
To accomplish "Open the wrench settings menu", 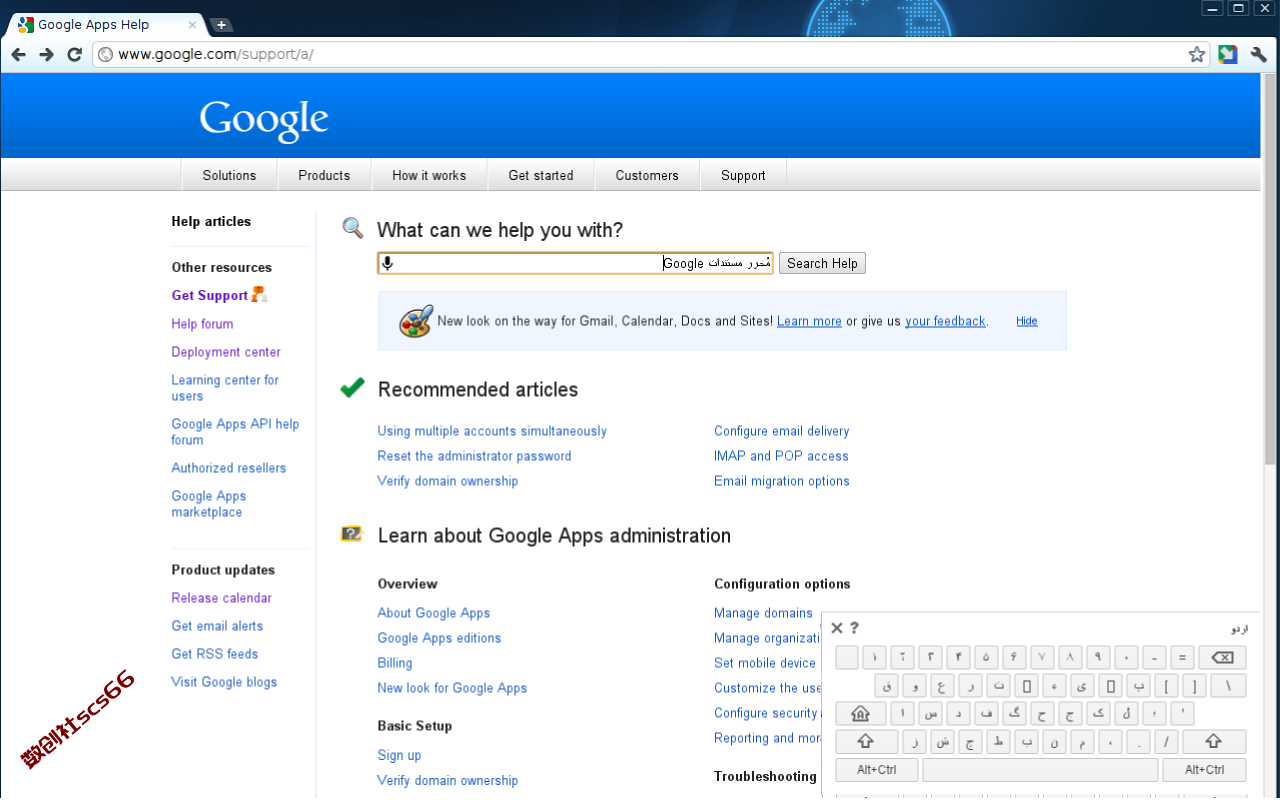I will click(1259, 54).
